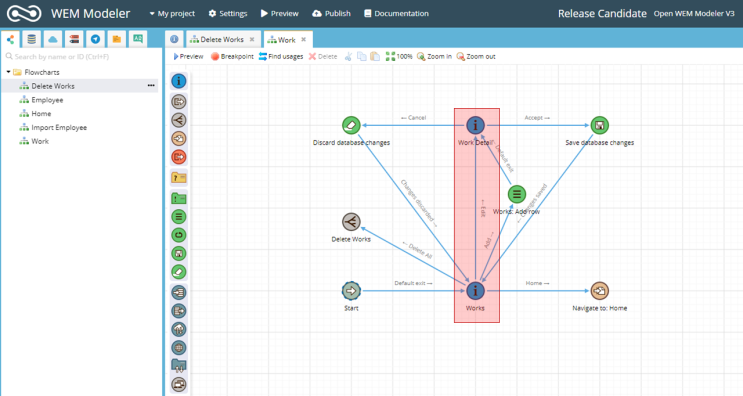This screenshot has height=396, width=743.
Task: Select the Delete Works node on canvas
Action: point(351,222)
